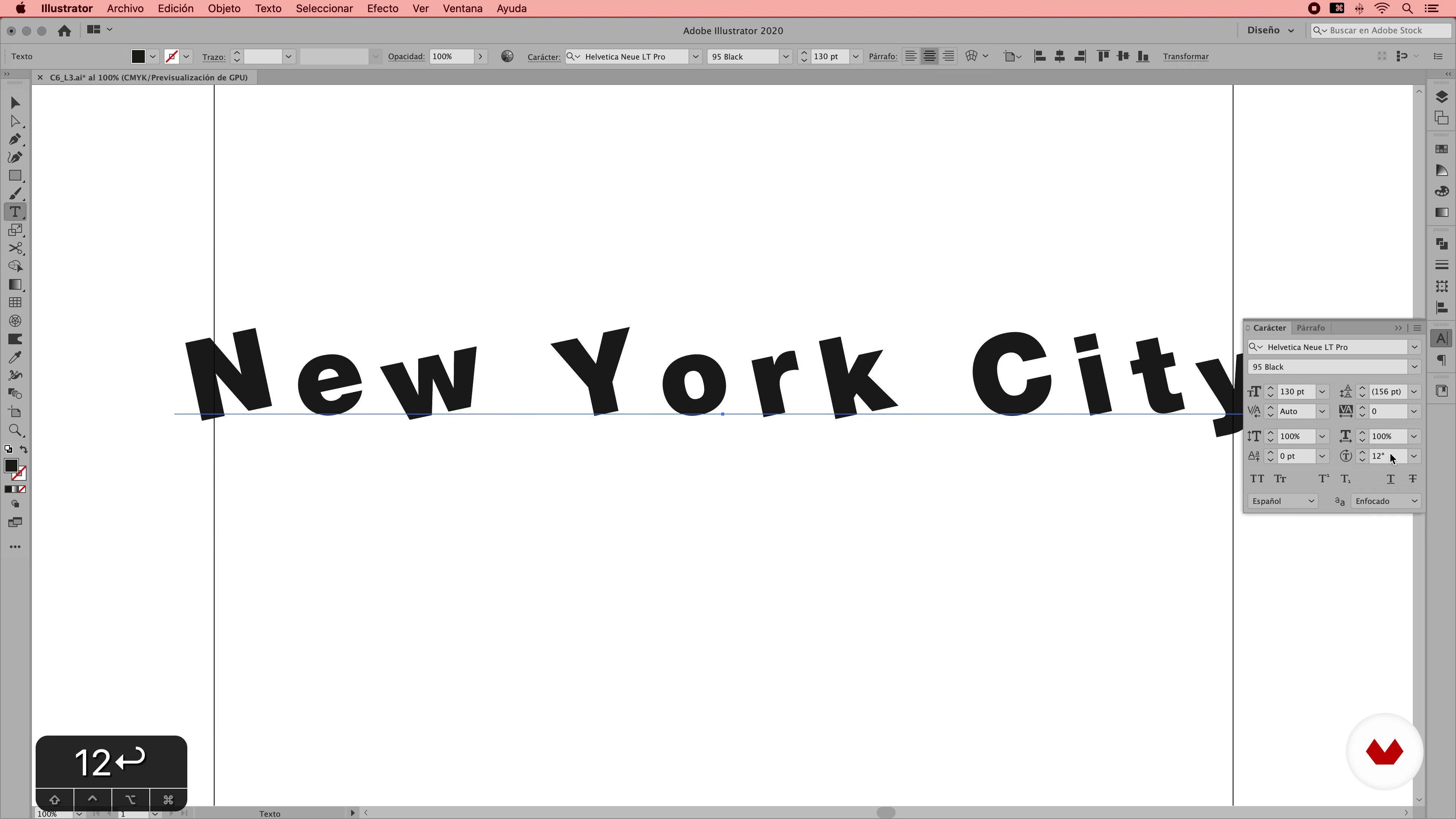
Task: Open the Diseño workspace dropdown
Action: point(1271,30)
